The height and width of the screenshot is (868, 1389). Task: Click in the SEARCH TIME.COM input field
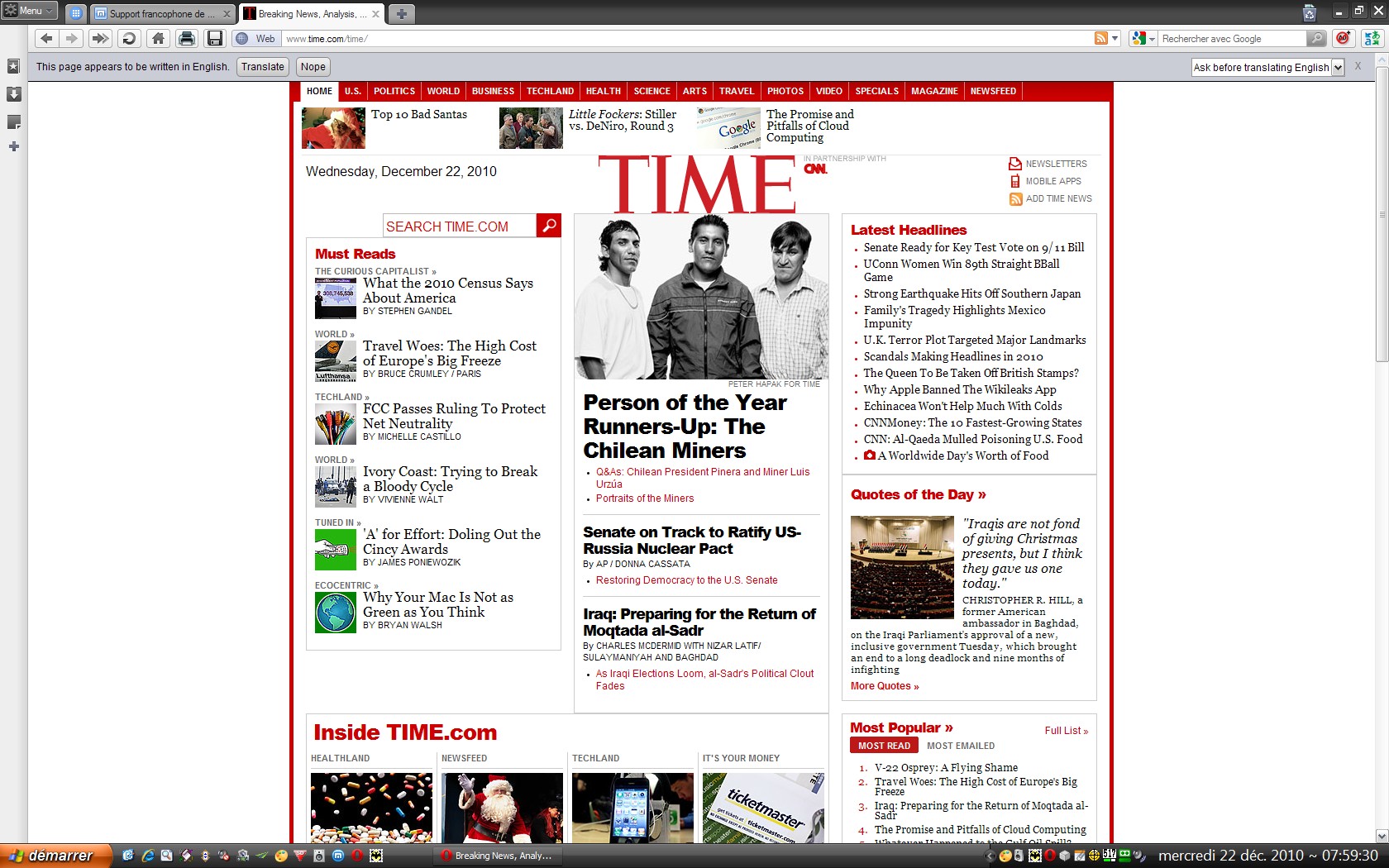point(460,226)
